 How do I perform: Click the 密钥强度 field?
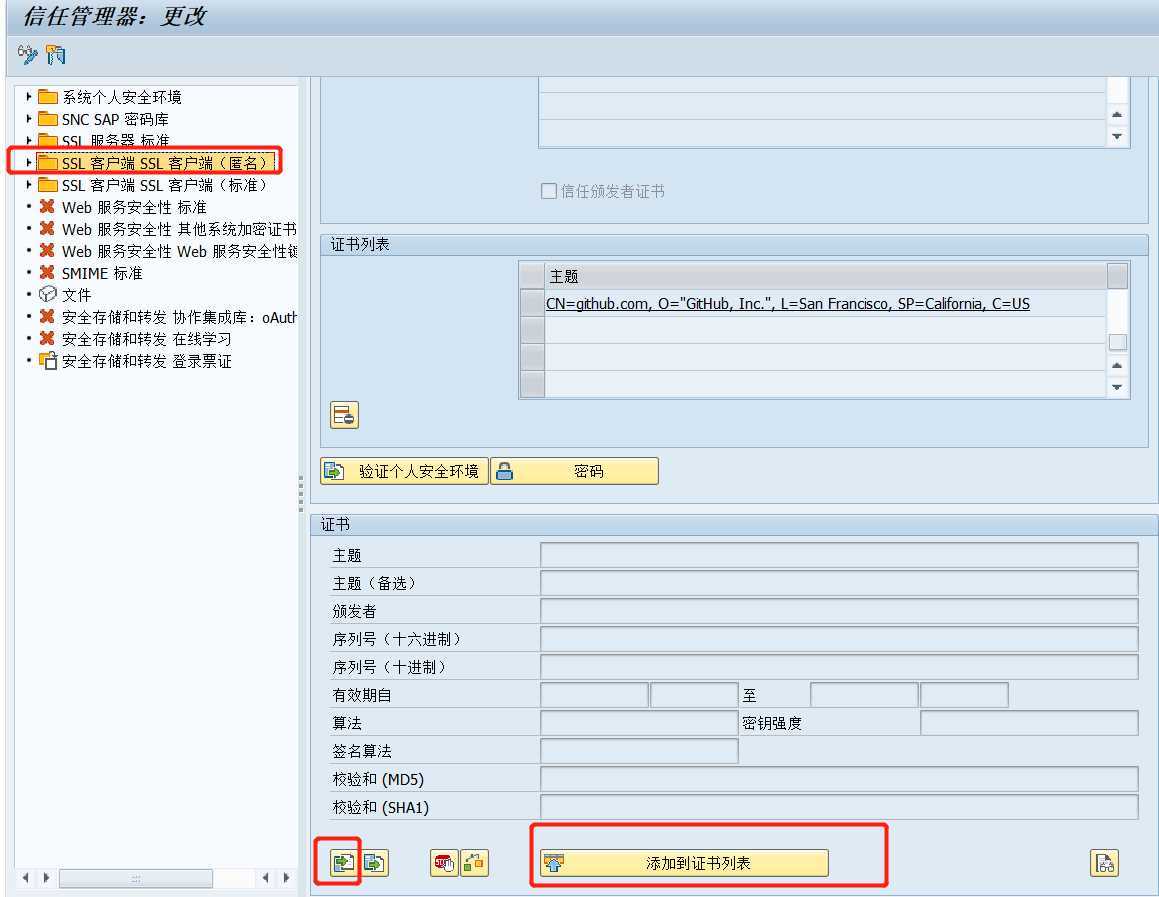point(1029,723)
